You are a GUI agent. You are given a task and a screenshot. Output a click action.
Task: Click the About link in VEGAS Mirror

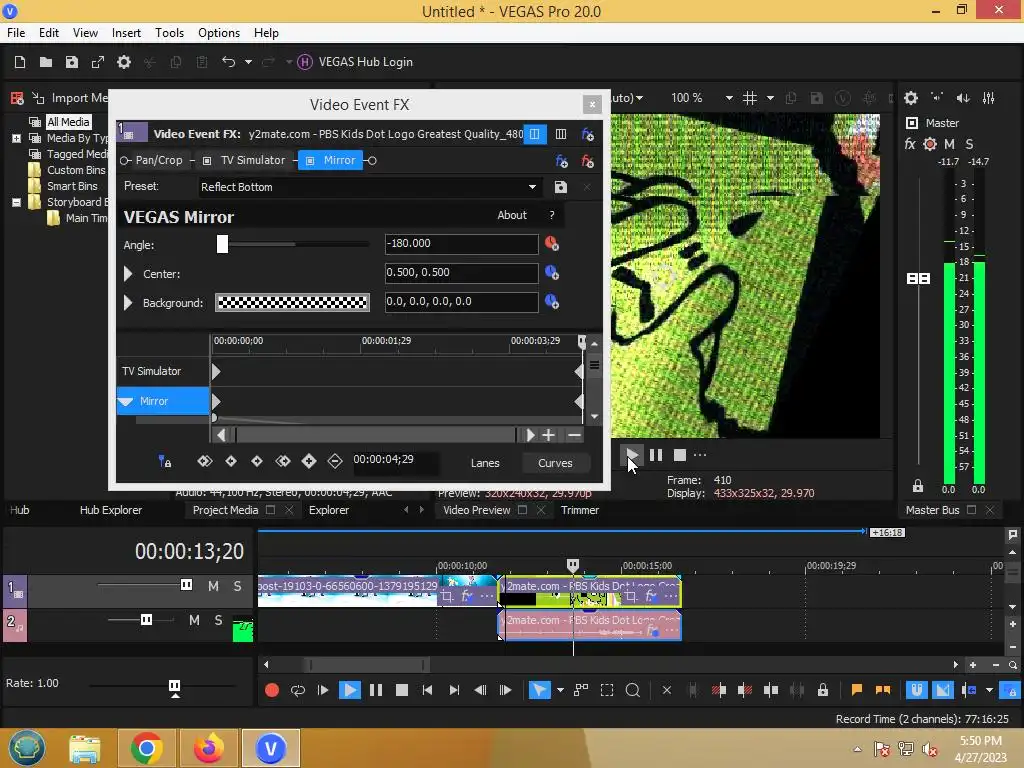pyautogui.click(x=512, y=215)
